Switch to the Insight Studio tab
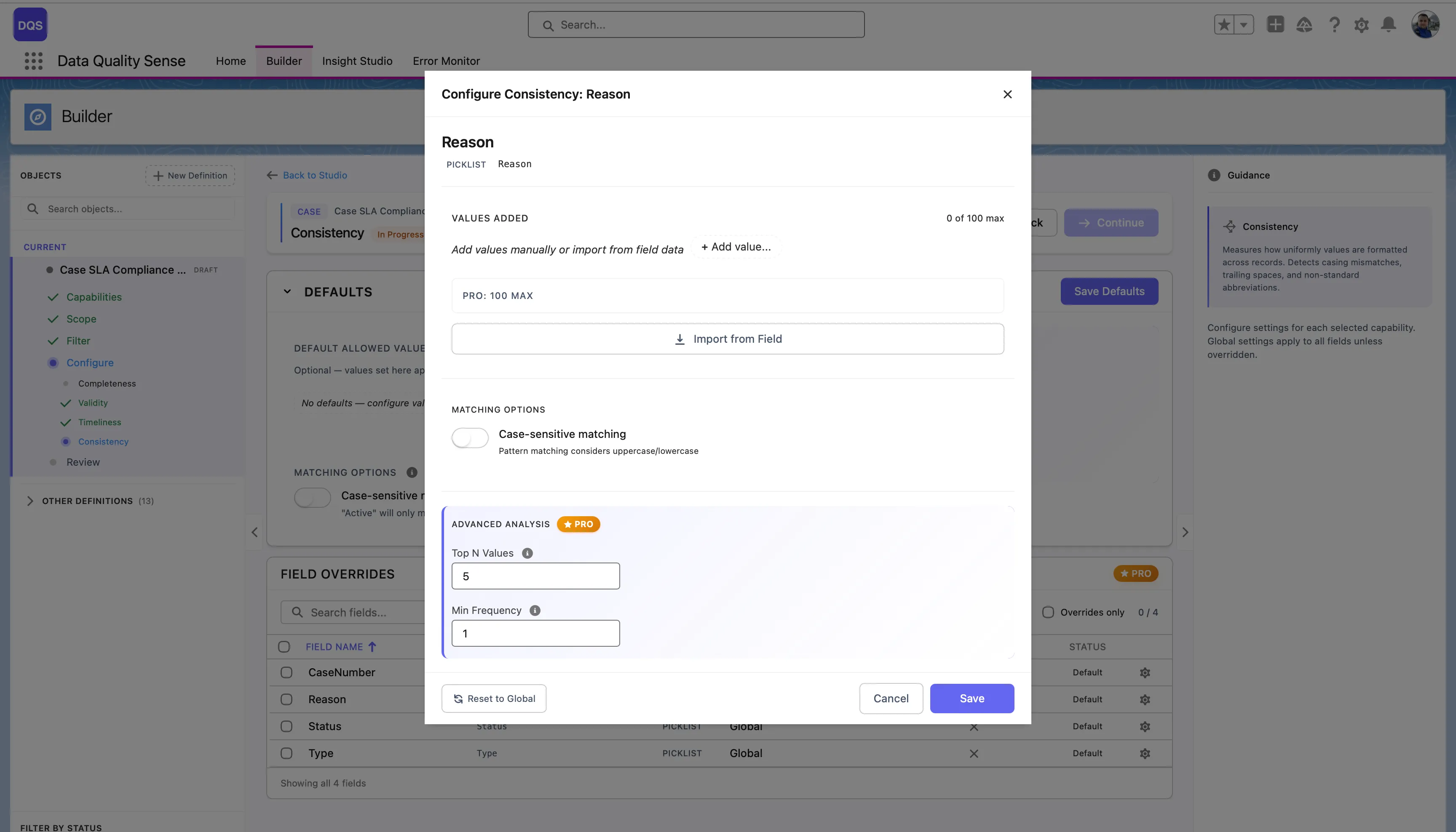Viewport: 1456px width, 832px height. [x=357, y=61]
